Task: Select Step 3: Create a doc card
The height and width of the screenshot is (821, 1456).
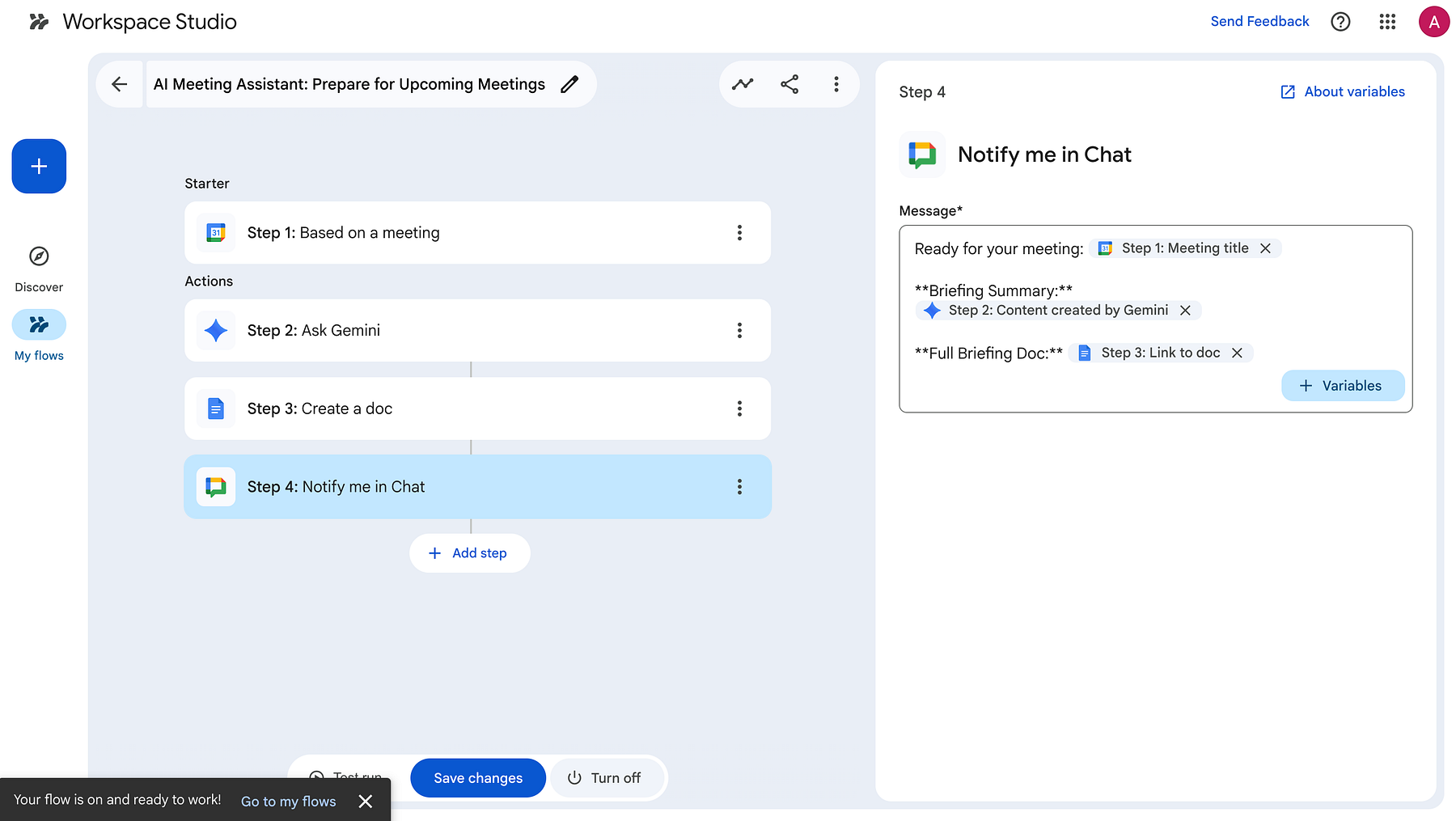Action: click(477, 408)
